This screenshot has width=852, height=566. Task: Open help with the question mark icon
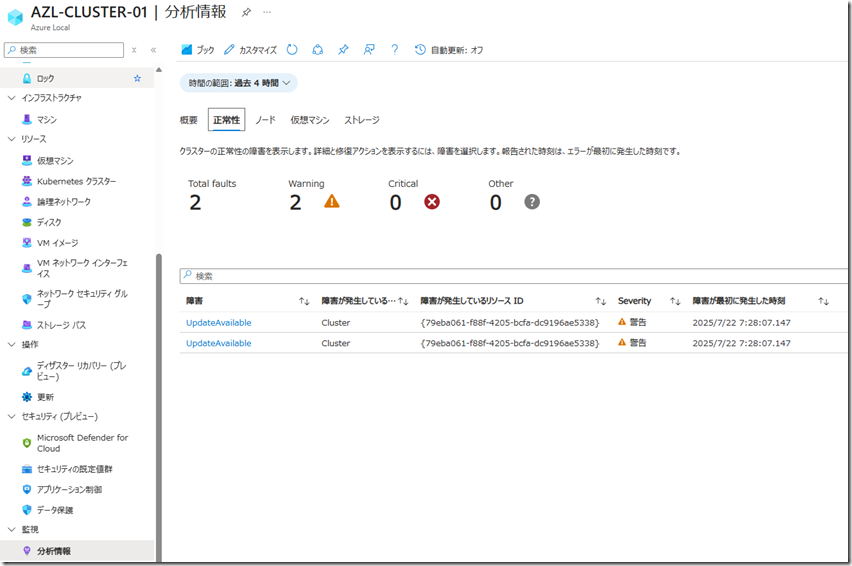[x=394, y=50]
